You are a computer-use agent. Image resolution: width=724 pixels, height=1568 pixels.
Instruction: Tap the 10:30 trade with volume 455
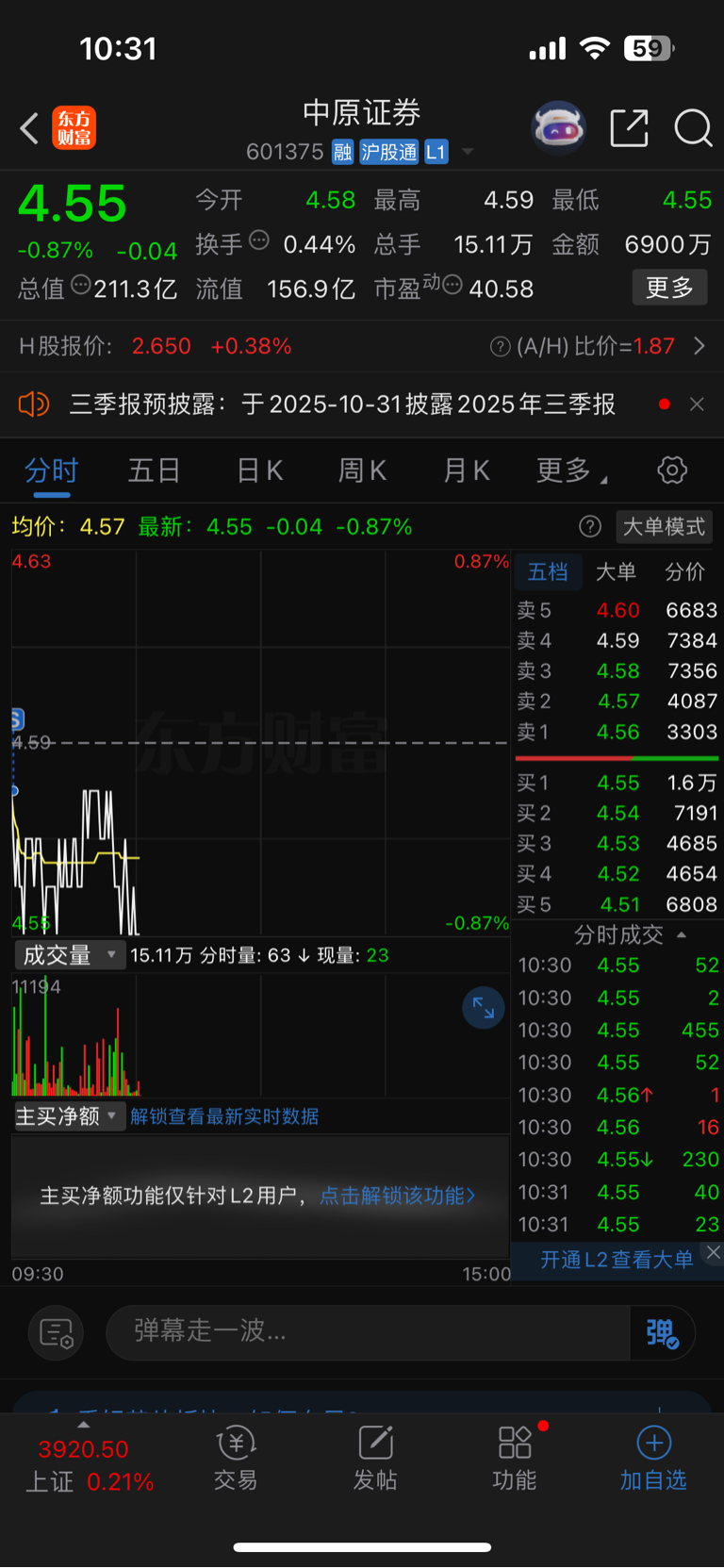[617, 1031]
